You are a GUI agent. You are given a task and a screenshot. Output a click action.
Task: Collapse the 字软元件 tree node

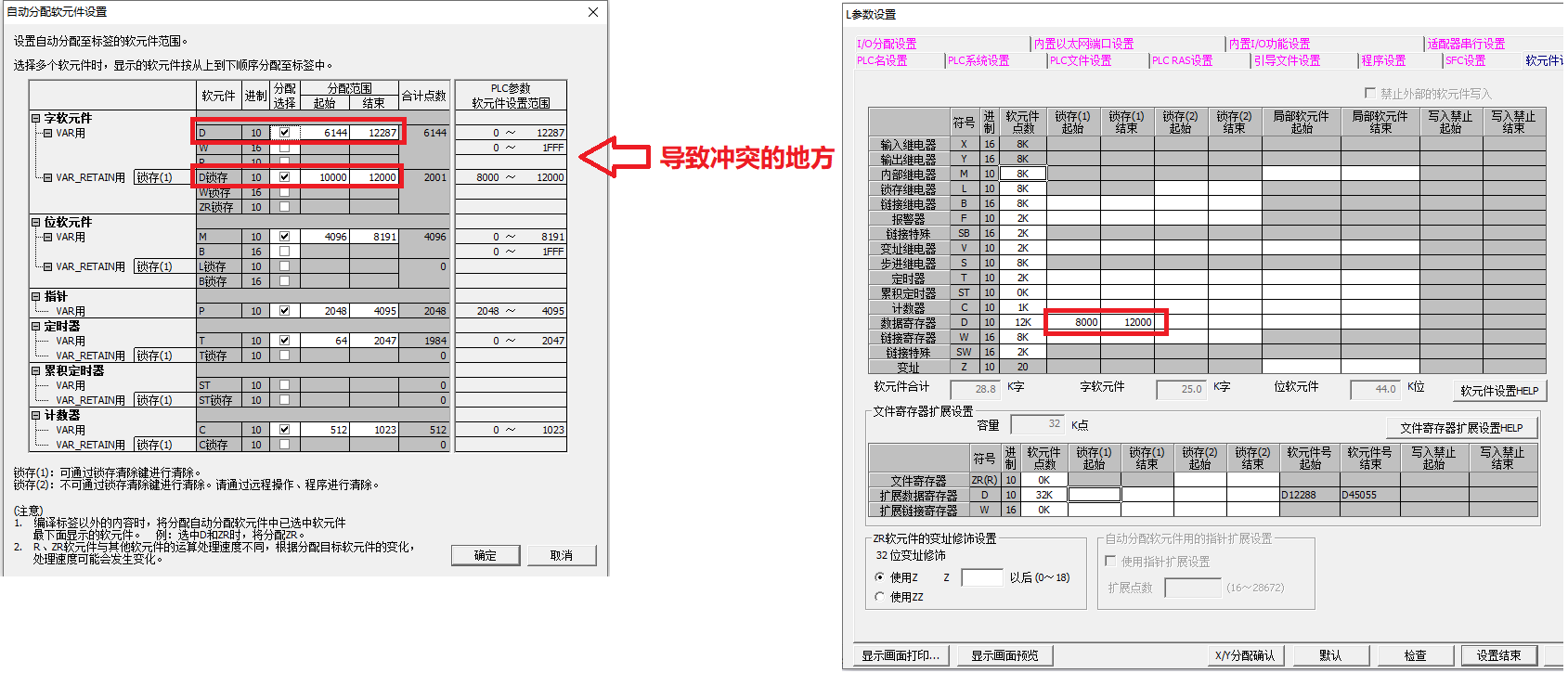[36, 119]
